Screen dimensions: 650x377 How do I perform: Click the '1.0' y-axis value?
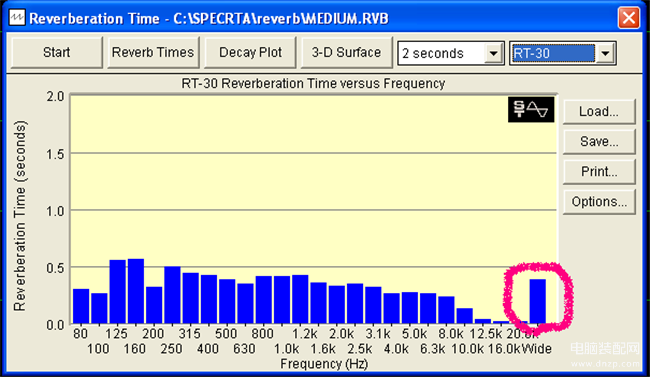click(x=55, y=211)
